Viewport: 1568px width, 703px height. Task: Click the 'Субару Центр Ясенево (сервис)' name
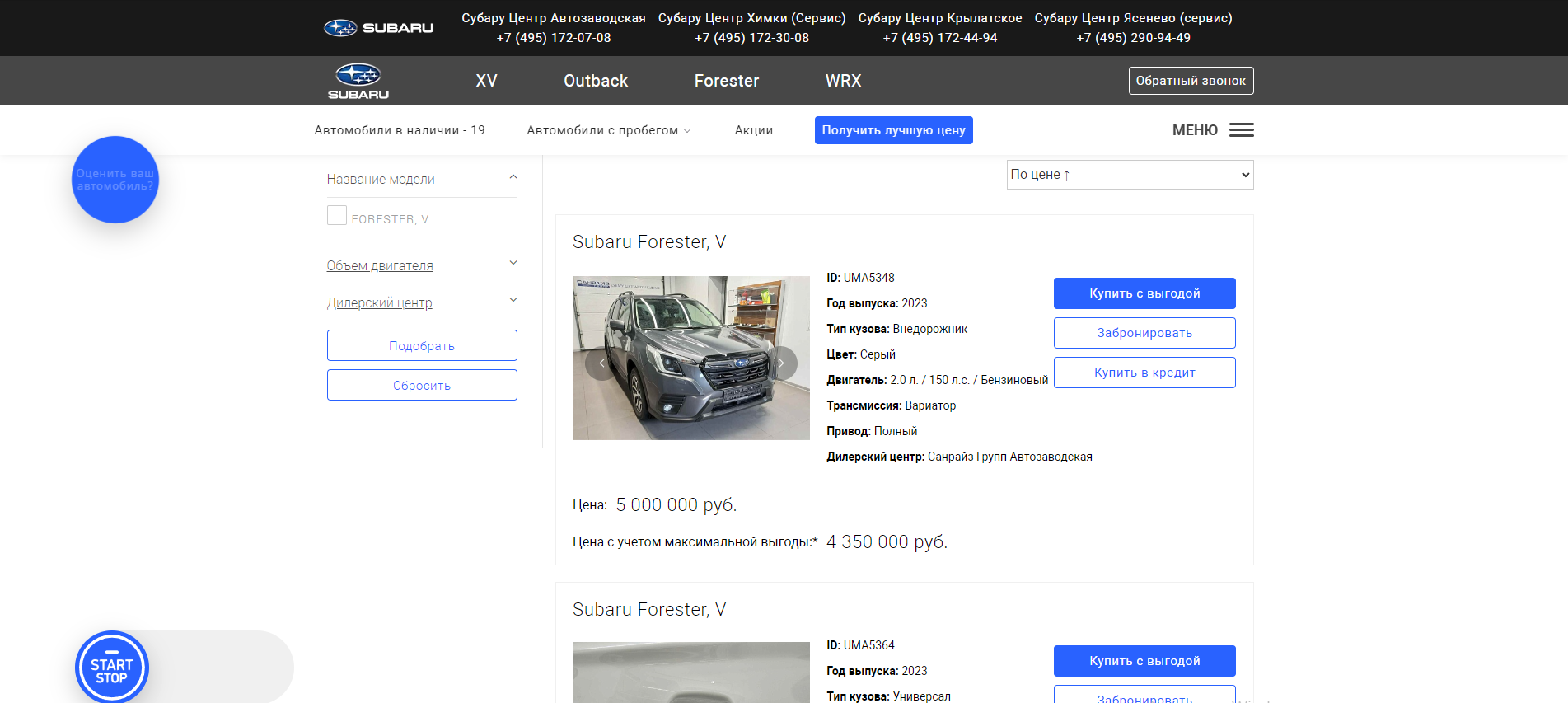point(1134,18)
